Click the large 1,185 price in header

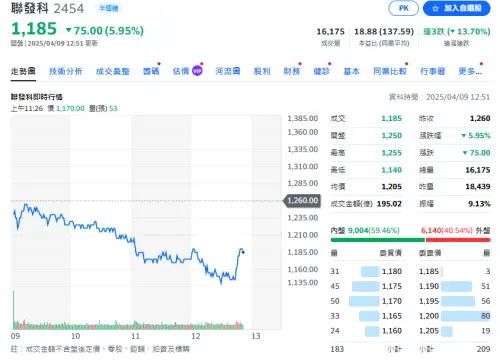click(34, 29)
